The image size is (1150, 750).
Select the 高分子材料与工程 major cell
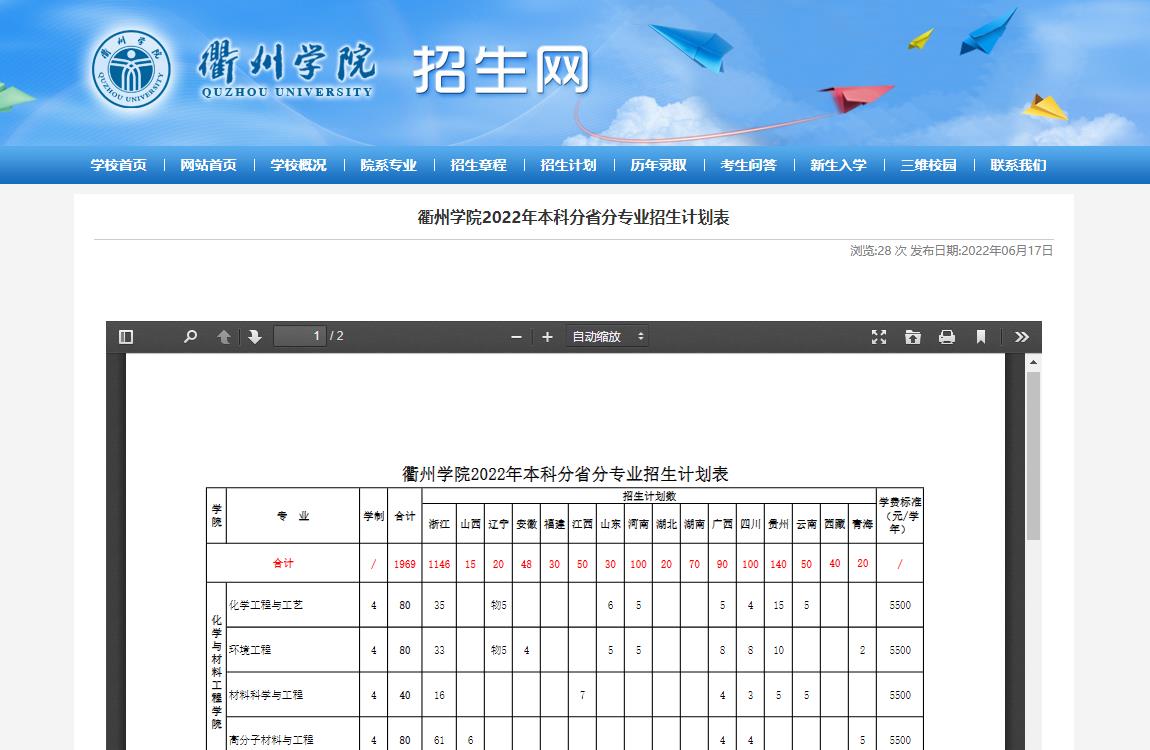tap(293, 734)
